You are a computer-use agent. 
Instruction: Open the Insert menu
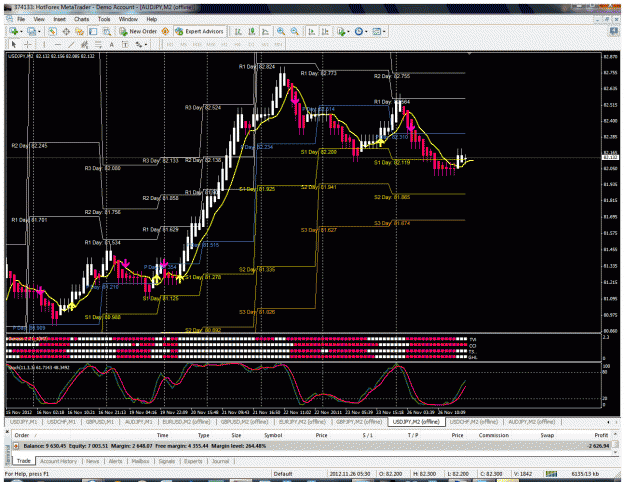[x=59, y=19]
